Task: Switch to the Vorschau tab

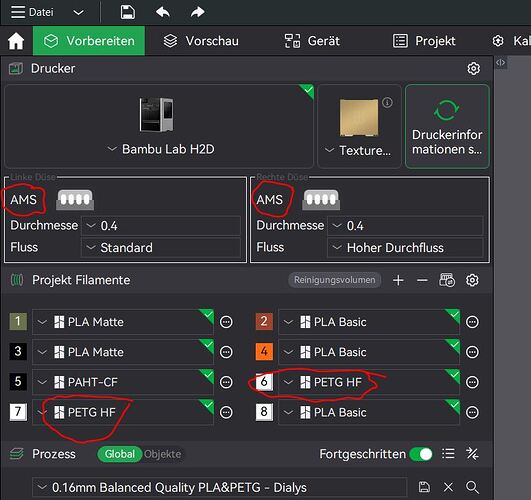Action: coord(201,41)
